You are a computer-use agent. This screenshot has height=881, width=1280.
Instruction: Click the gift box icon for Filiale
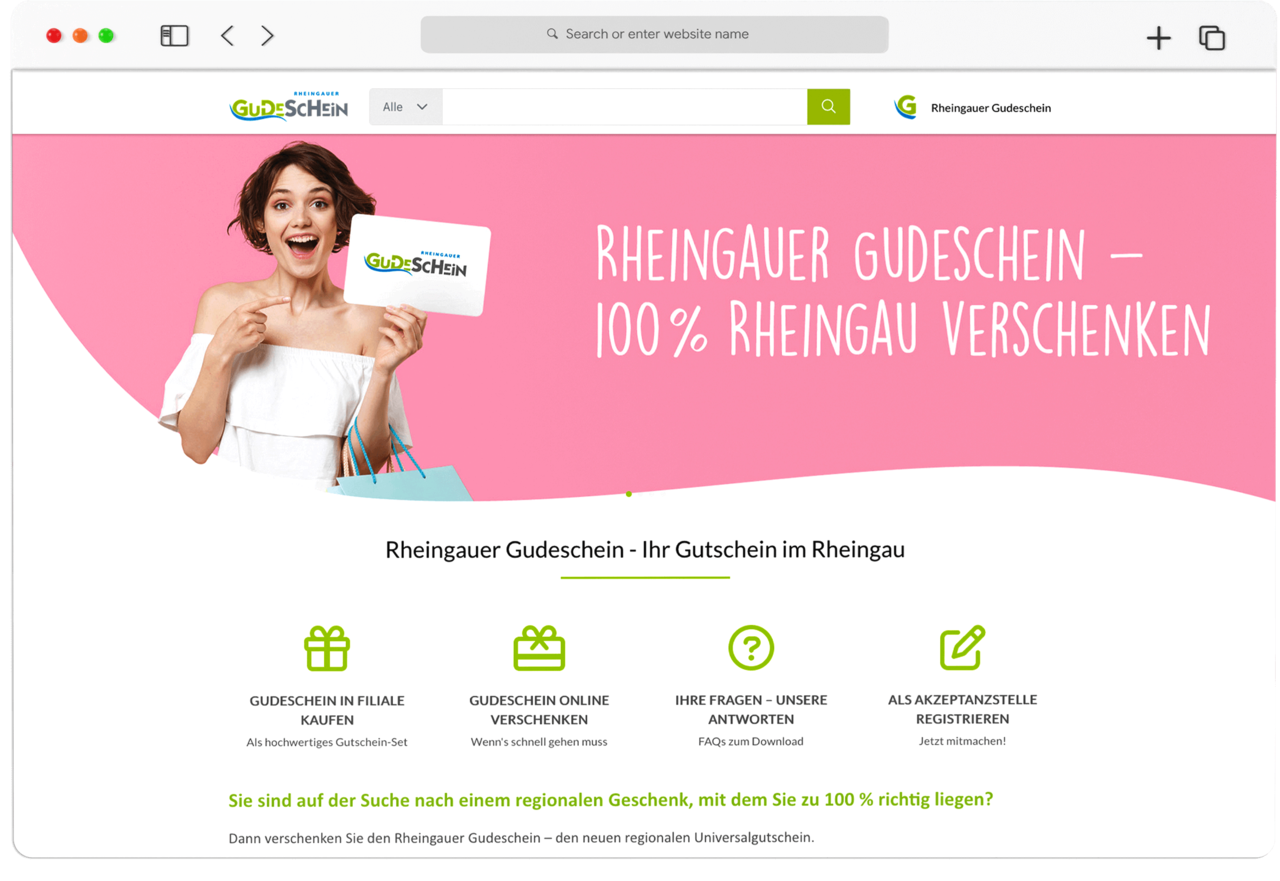(327, 648)
